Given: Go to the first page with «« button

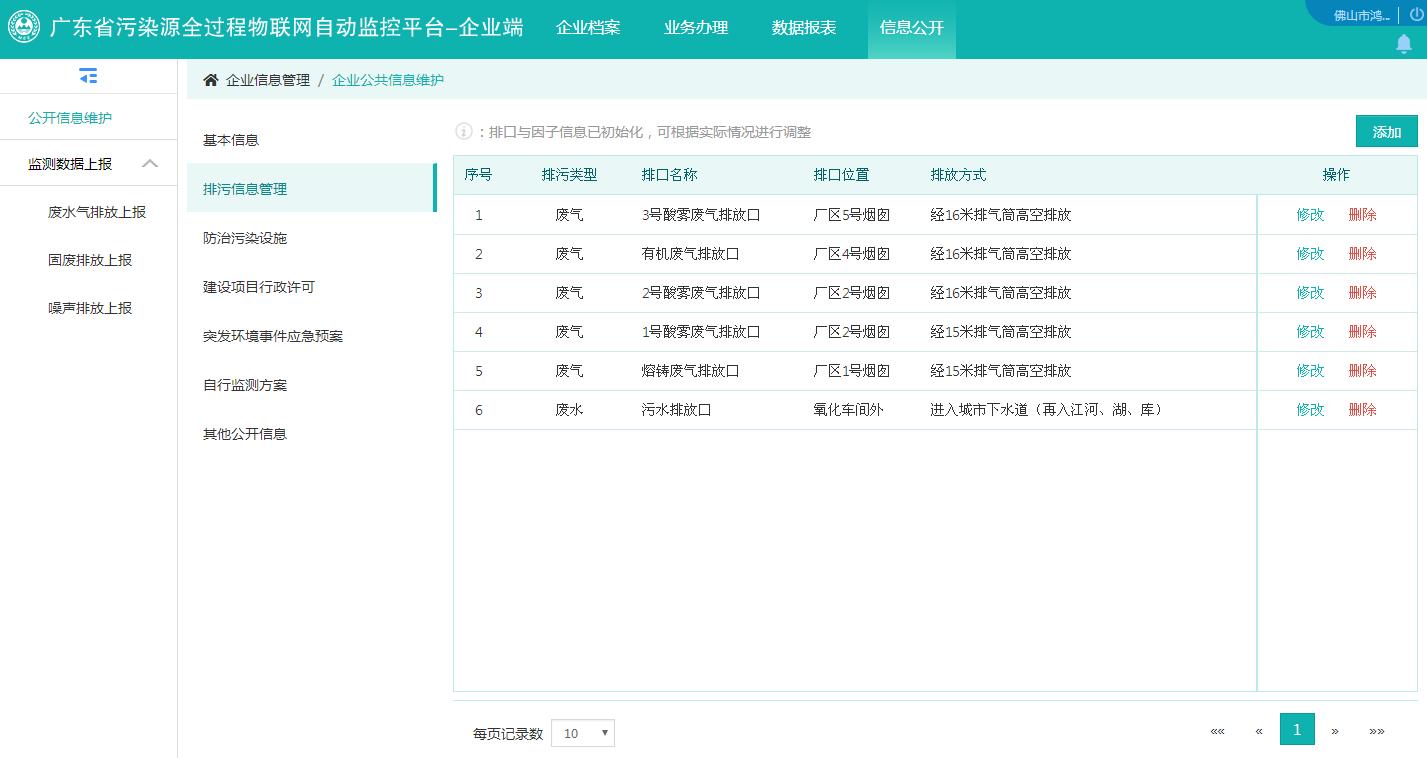Looking at the screenshot, I should (1217, 731).
